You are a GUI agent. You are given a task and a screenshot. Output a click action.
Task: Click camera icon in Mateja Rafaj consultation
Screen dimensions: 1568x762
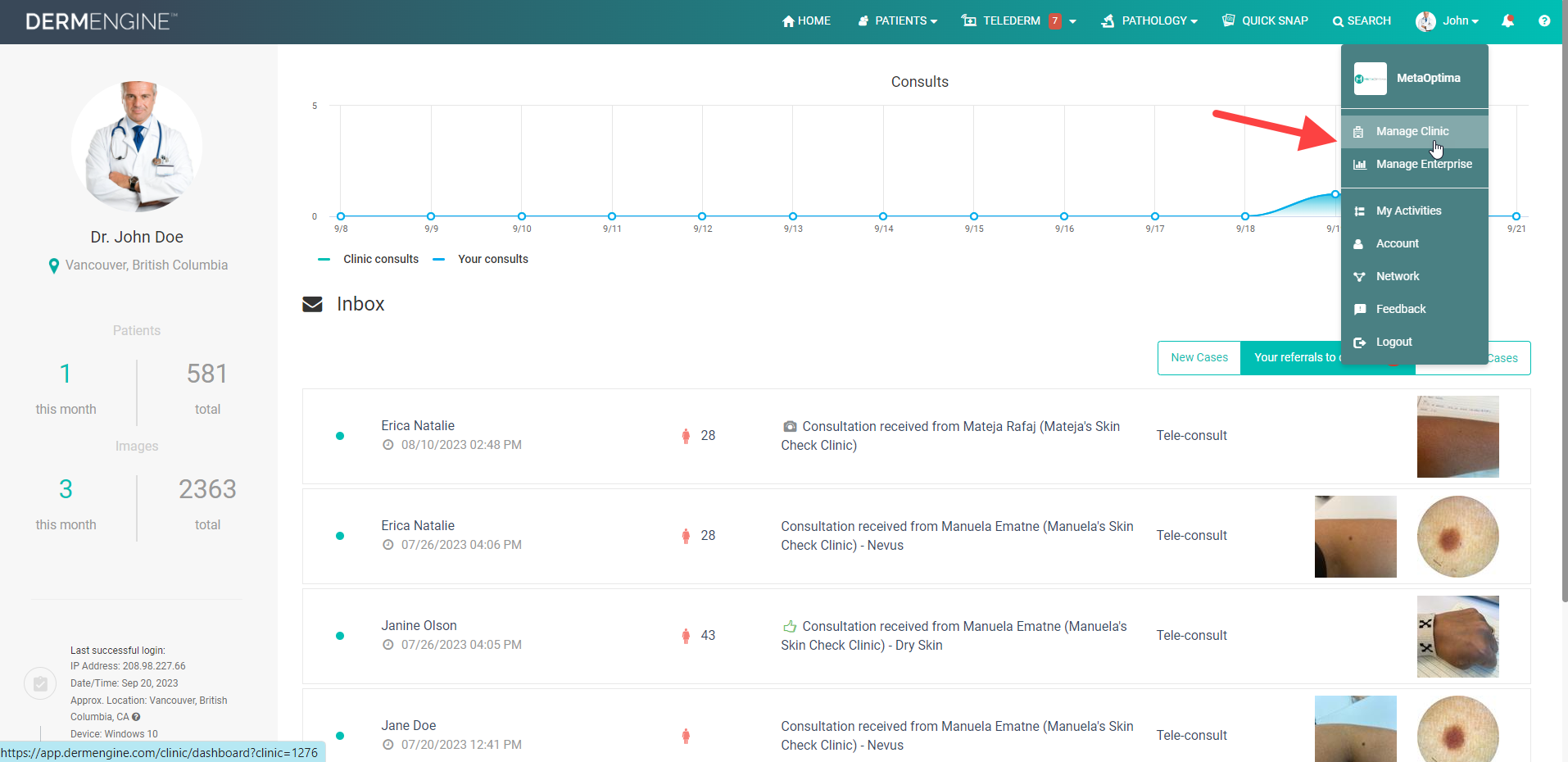(x=790, y=427)
